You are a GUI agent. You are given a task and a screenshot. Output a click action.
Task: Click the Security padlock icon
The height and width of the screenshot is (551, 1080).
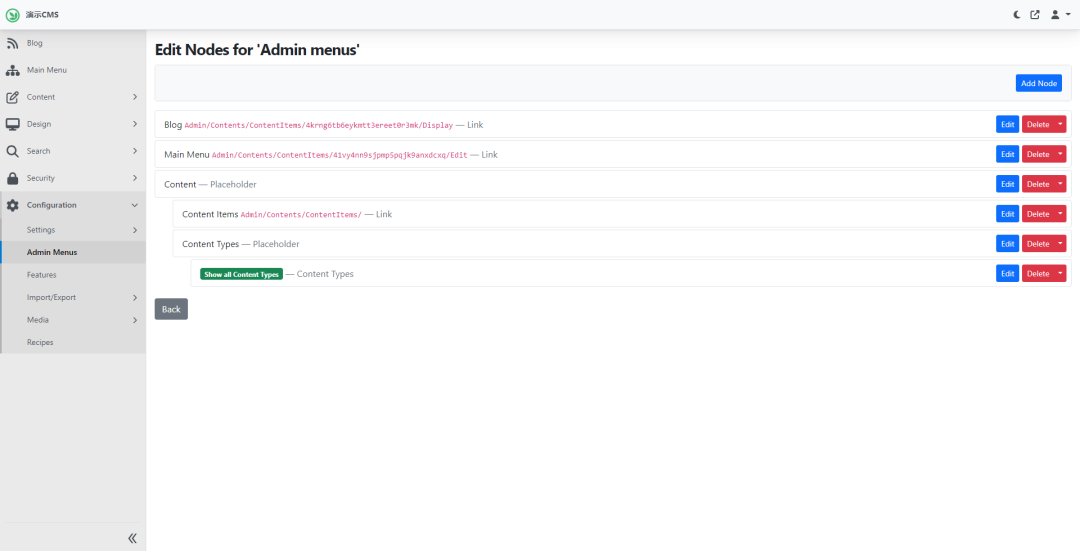(x=12, y=178)
